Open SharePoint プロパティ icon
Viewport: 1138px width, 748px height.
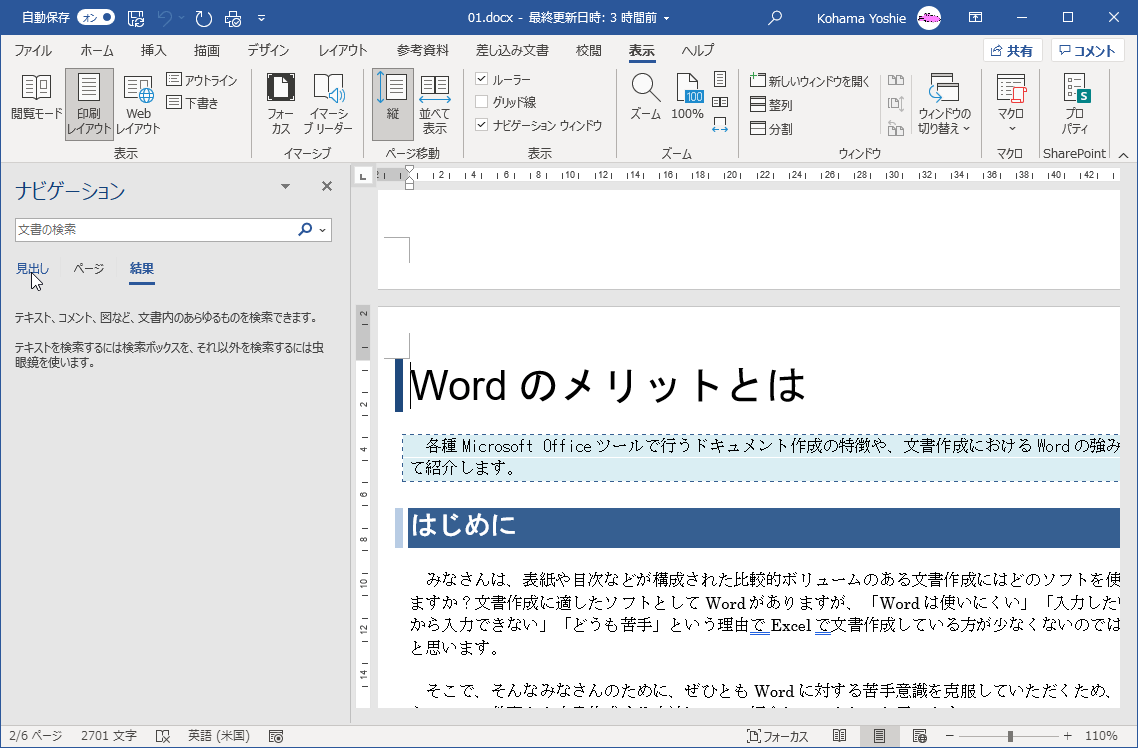coord(1075,103)
